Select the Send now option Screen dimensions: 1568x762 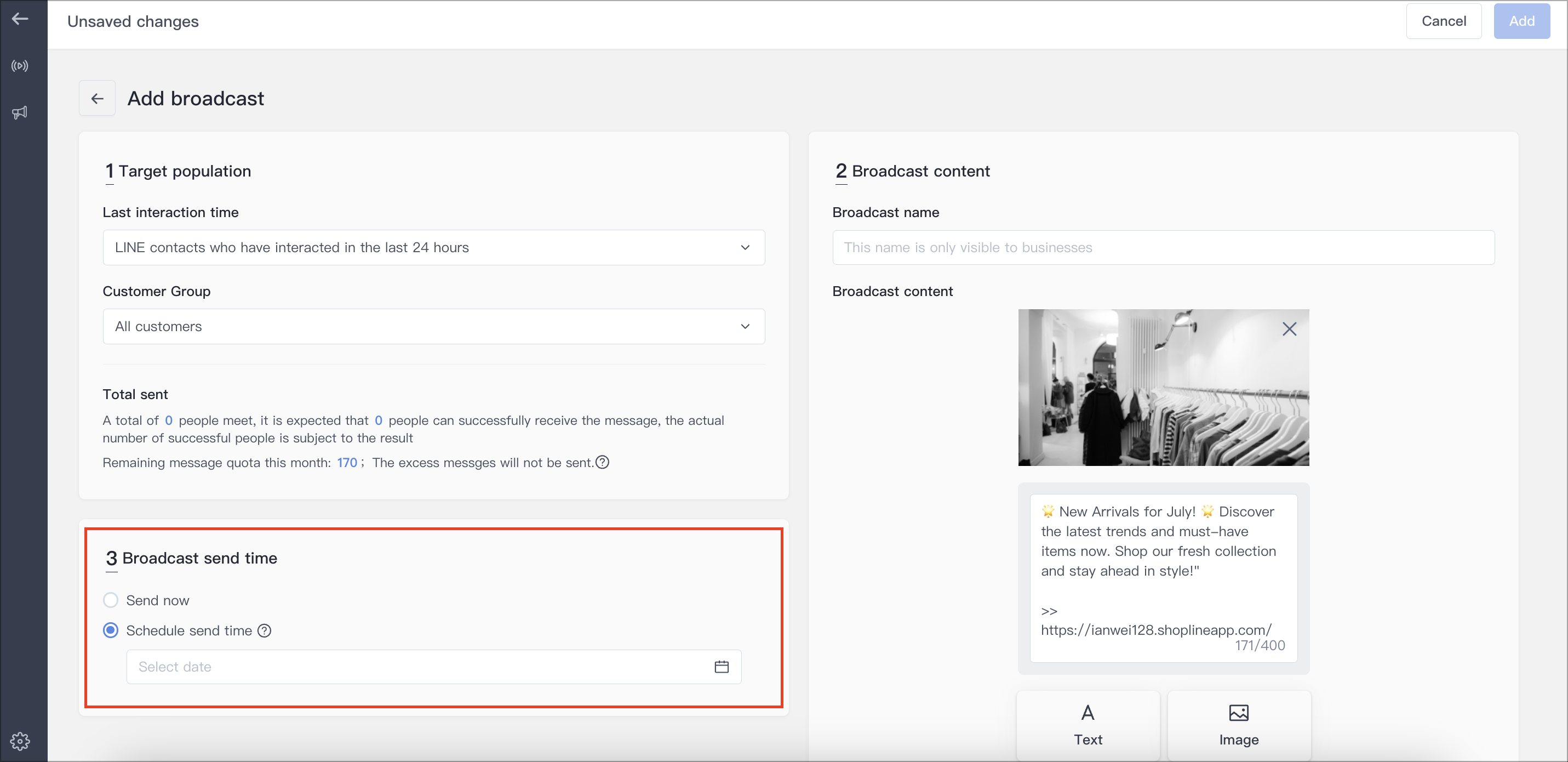[x=111, y=600]
